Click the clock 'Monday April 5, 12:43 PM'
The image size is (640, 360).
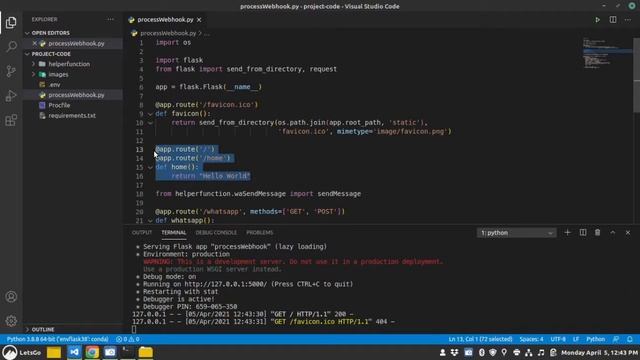599,352
